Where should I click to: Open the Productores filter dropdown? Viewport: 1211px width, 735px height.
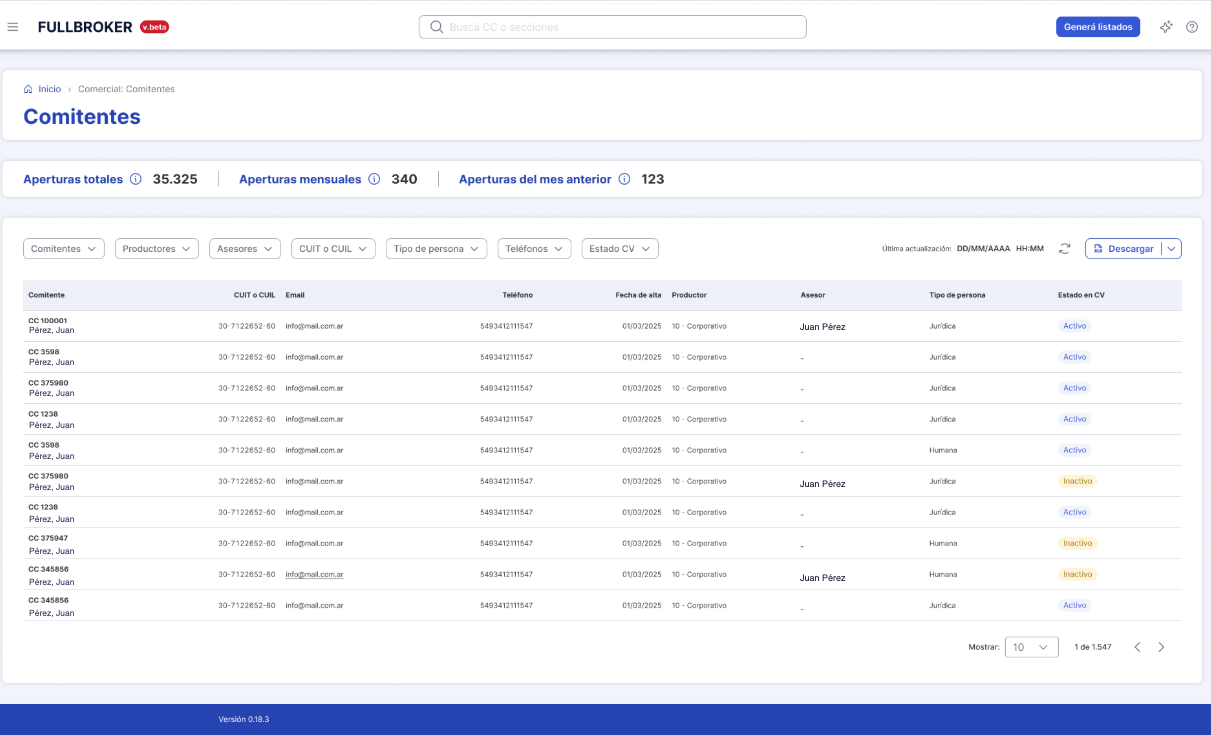coord(157,249)
